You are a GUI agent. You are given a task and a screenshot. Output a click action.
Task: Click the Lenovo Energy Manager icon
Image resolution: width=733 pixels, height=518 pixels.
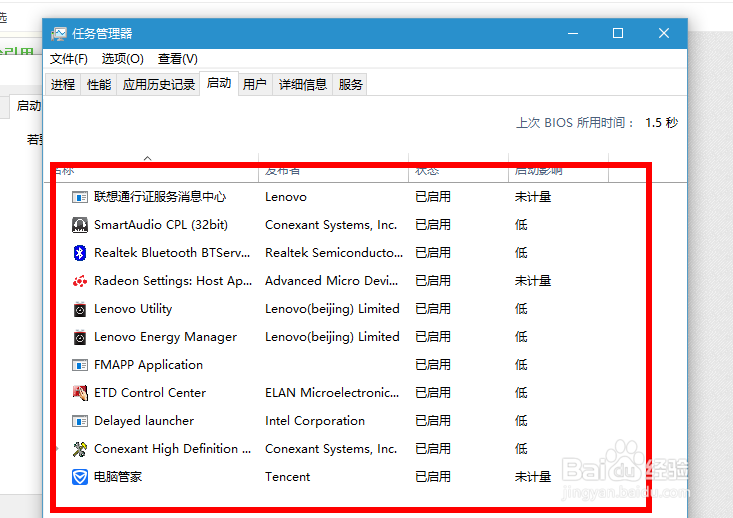pos(80,338)
